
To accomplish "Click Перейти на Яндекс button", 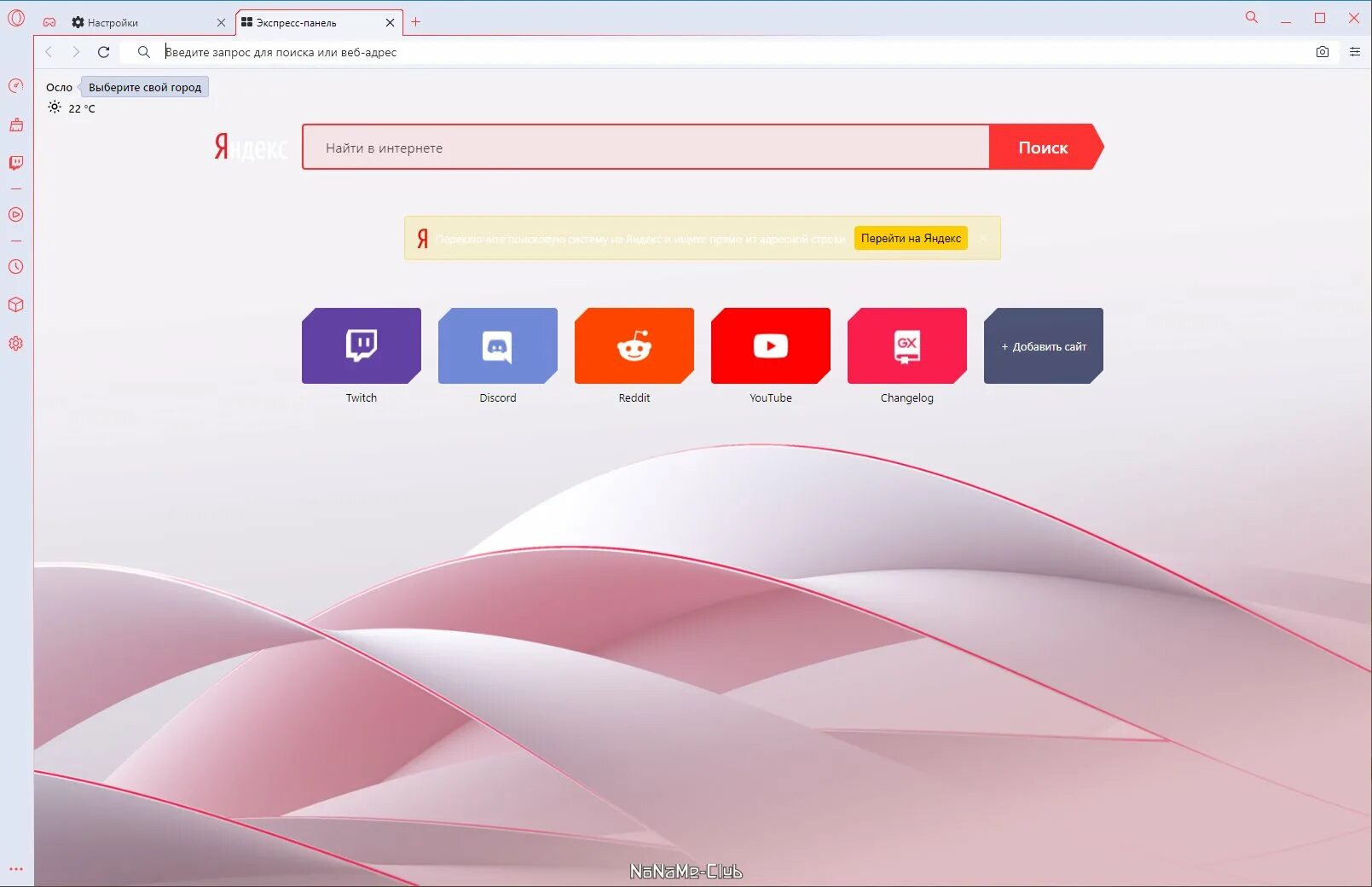I will [x=911, y=238].
